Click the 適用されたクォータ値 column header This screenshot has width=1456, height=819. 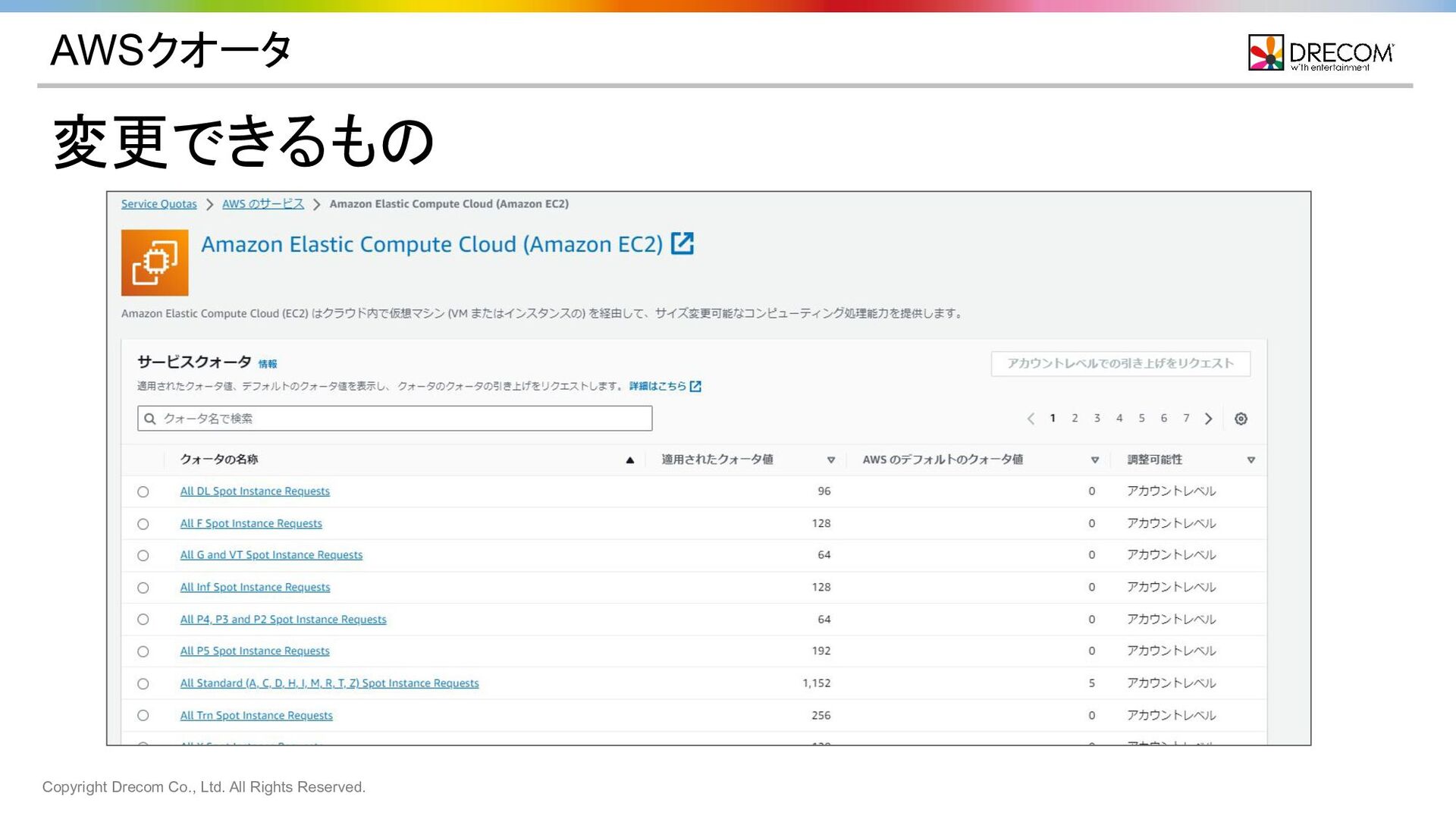(717, 460)
